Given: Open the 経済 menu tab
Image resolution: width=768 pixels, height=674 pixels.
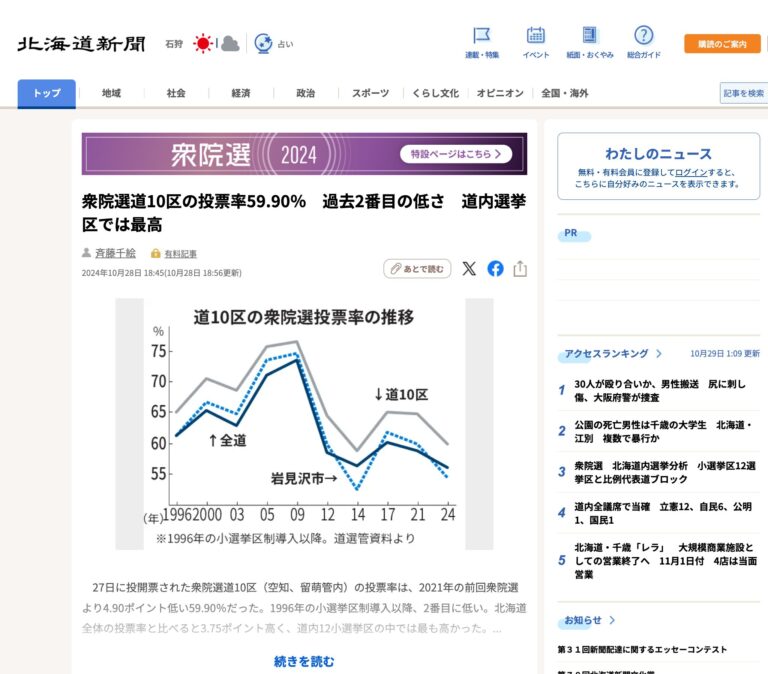Looking at the screenshot, I should (241, 93).
